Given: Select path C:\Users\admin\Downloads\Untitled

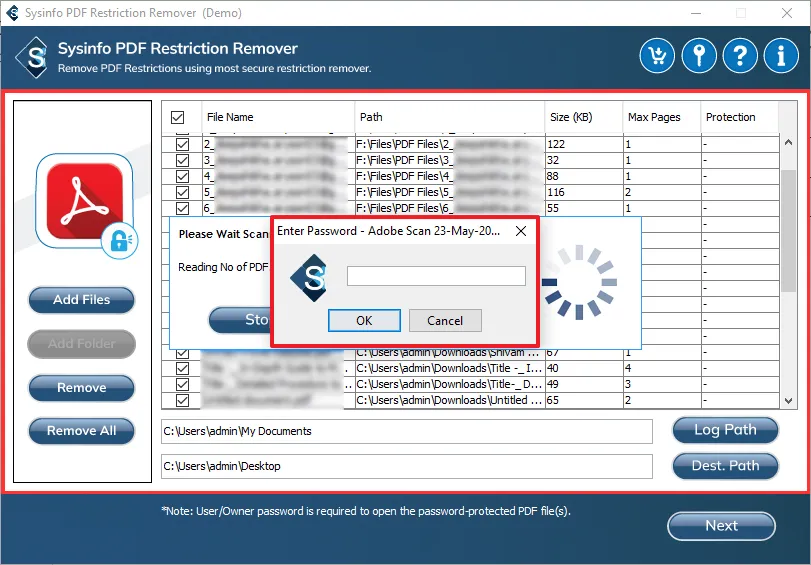Looking at the screenshot, I should (450, 400).
